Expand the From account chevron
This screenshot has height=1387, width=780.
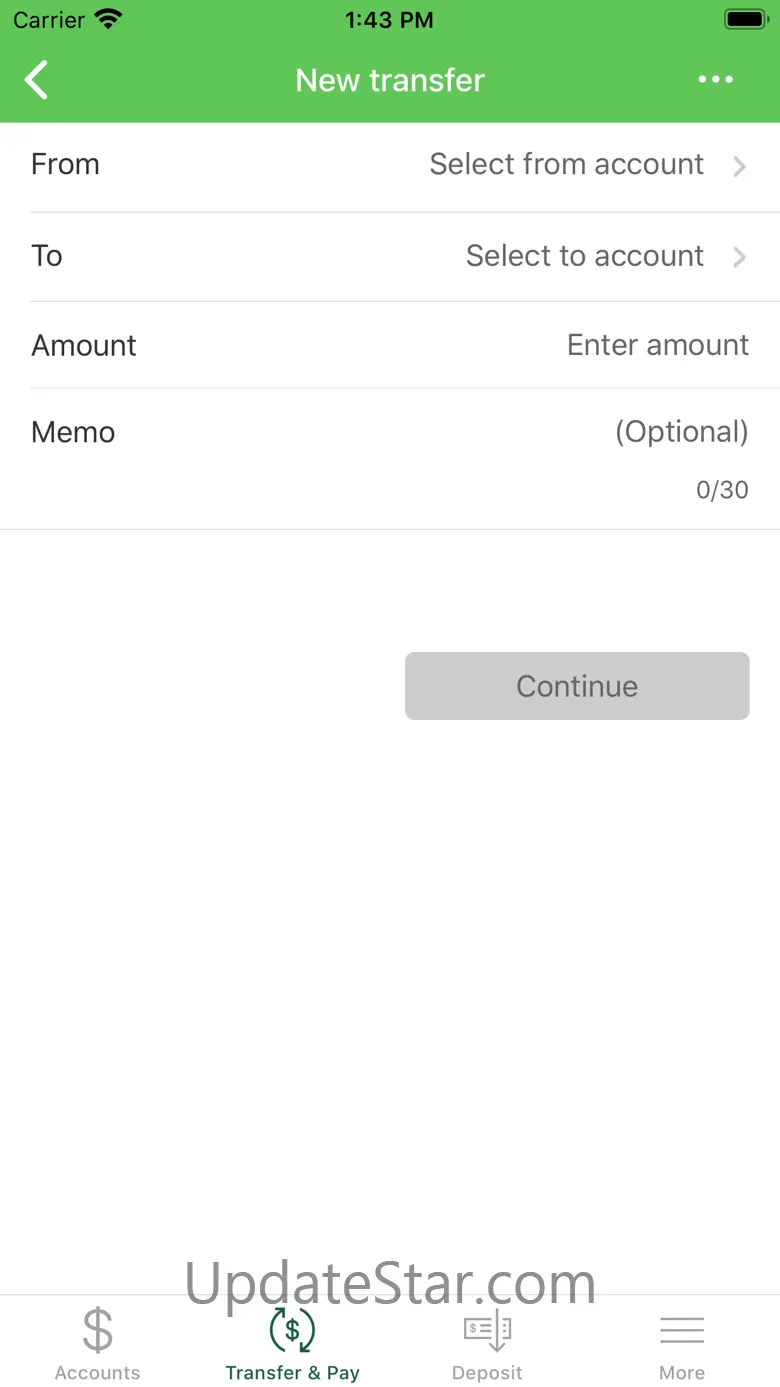tap(740, 166)
